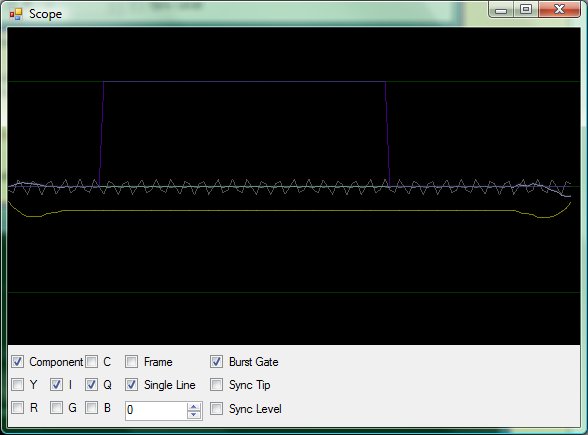Image resolution: width=588 pixels, height=435 pixels.
Task: Check the Y channel checkbox
Action: (x=17, y=385)
